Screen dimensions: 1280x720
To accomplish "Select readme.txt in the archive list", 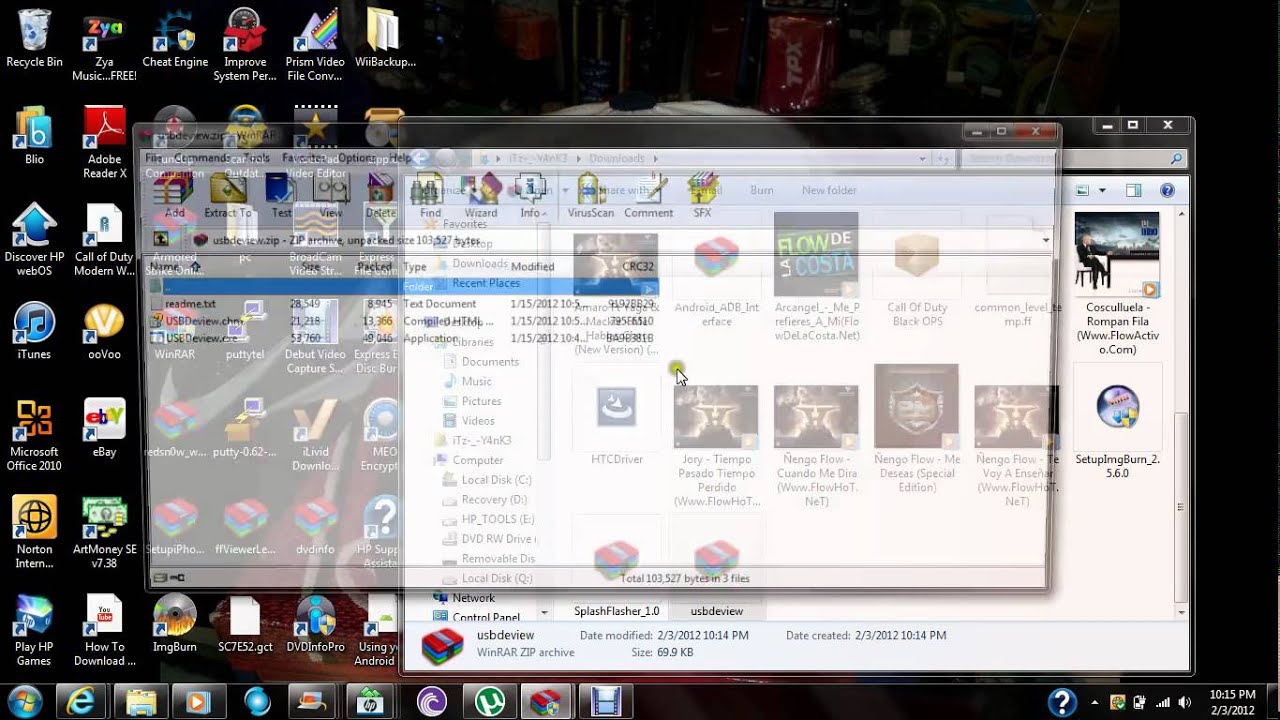I will point(190,304).
